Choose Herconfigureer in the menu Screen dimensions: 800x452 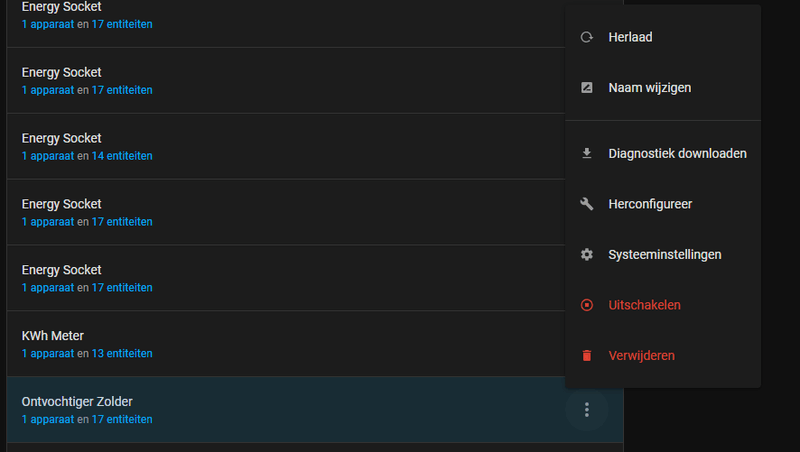pos(650,204)
